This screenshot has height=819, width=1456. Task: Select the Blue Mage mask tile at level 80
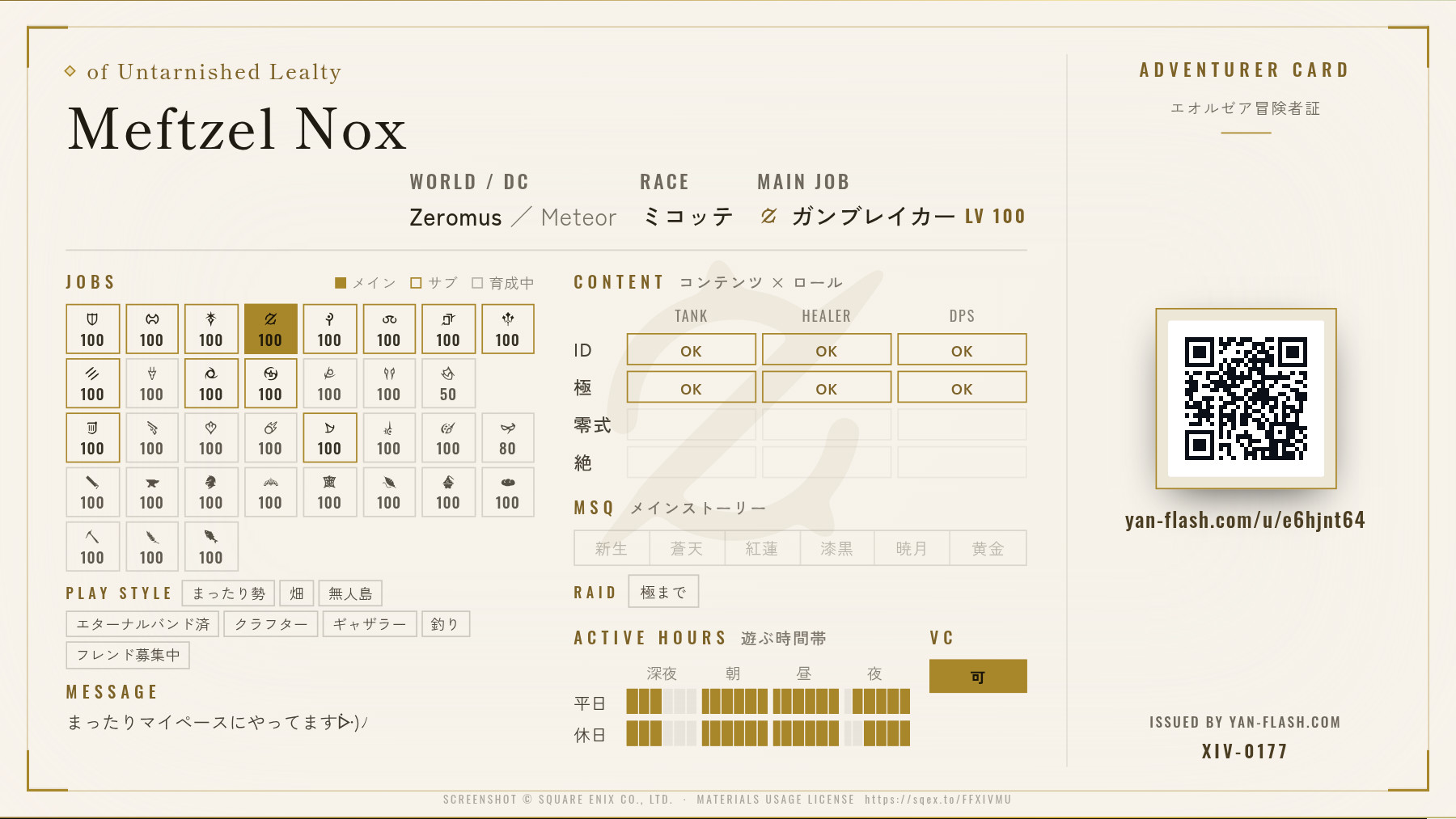[507, 437]
